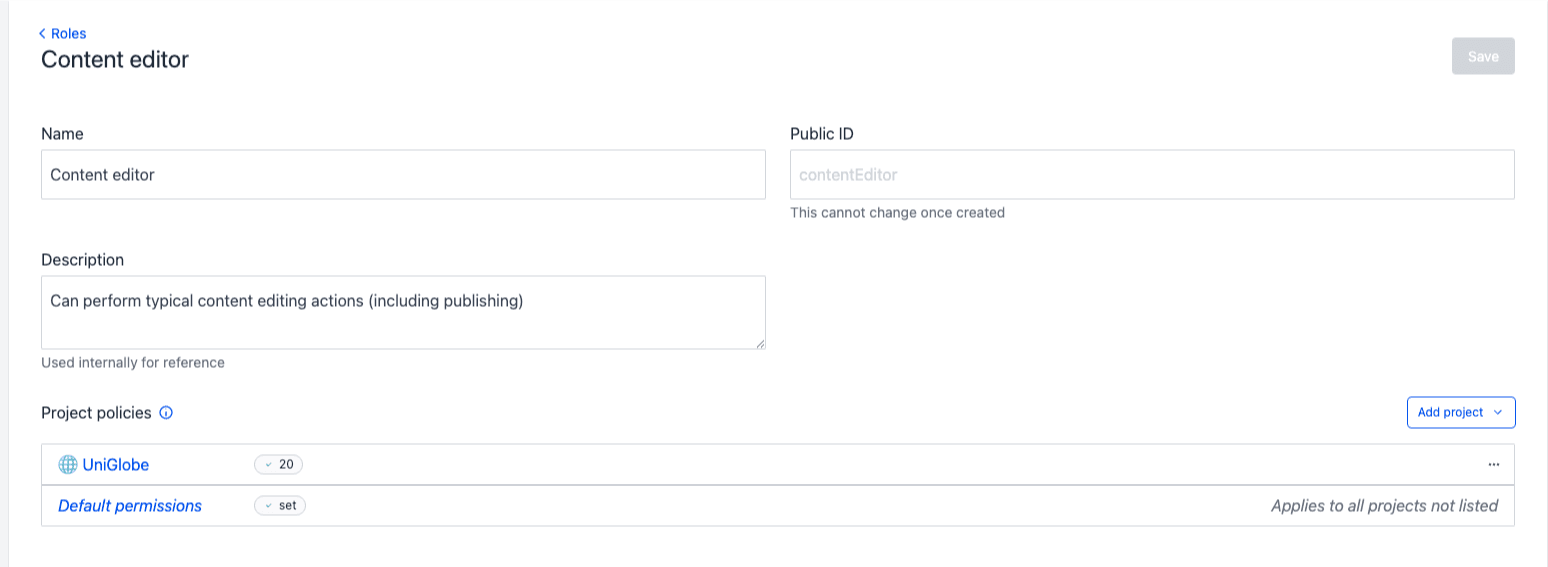Open the Default permissions link

coord(130,506)
